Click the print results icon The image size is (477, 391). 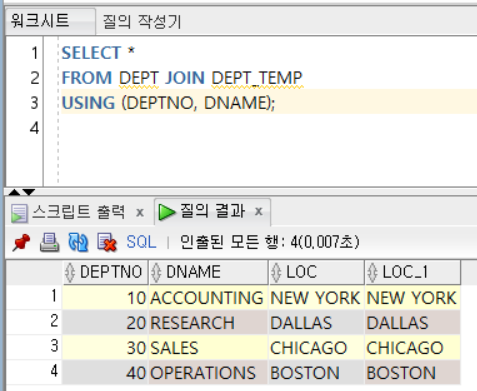click(x=49, y=242)
